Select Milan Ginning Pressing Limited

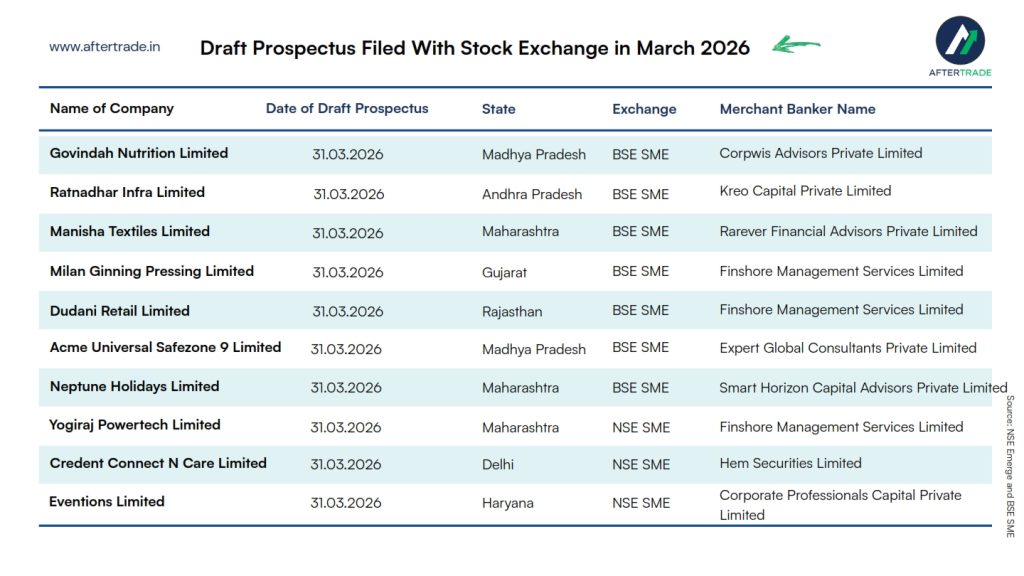(152, 271)
